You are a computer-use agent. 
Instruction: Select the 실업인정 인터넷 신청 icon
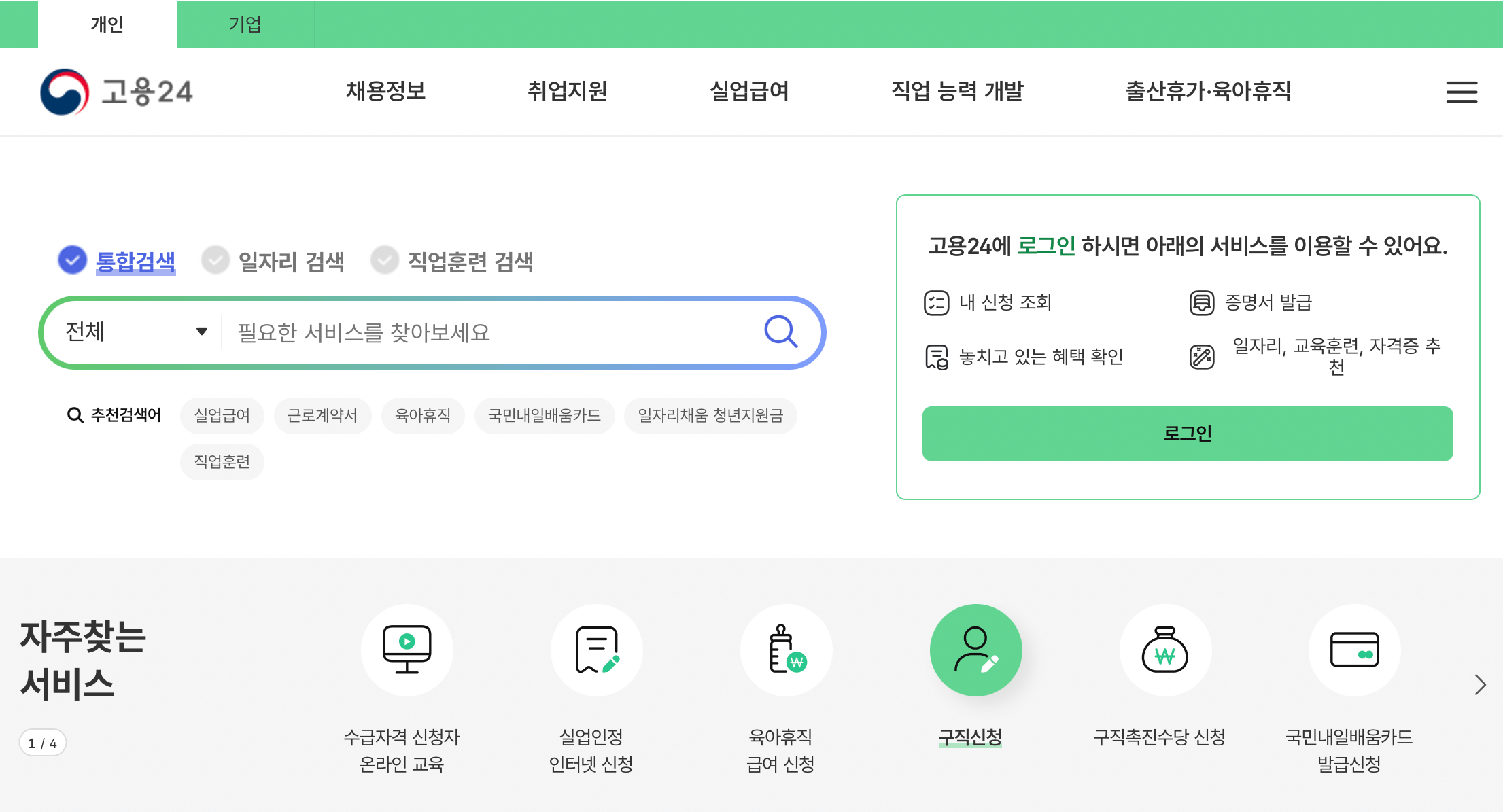click(x=596, y=650)
